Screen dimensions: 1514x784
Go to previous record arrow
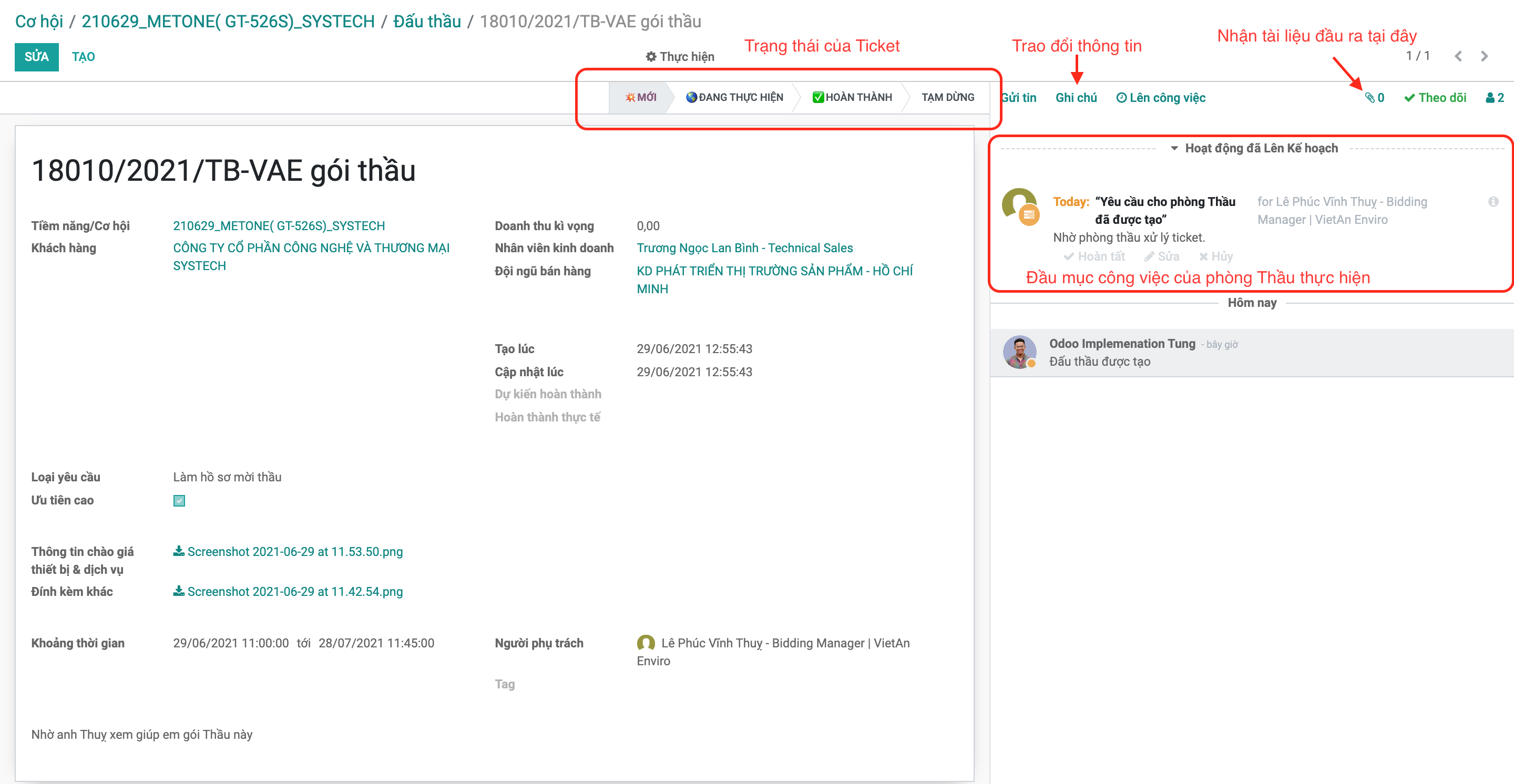click(1458, 56)
